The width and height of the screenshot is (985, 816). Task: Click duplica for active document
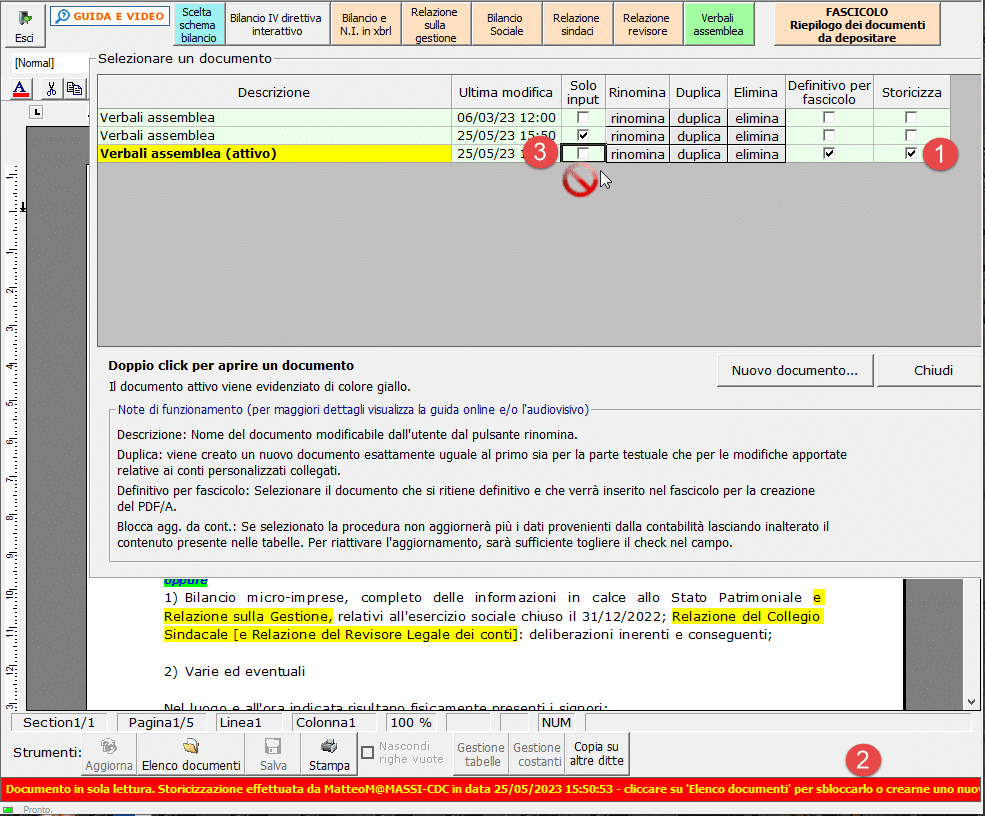(699, 154)
